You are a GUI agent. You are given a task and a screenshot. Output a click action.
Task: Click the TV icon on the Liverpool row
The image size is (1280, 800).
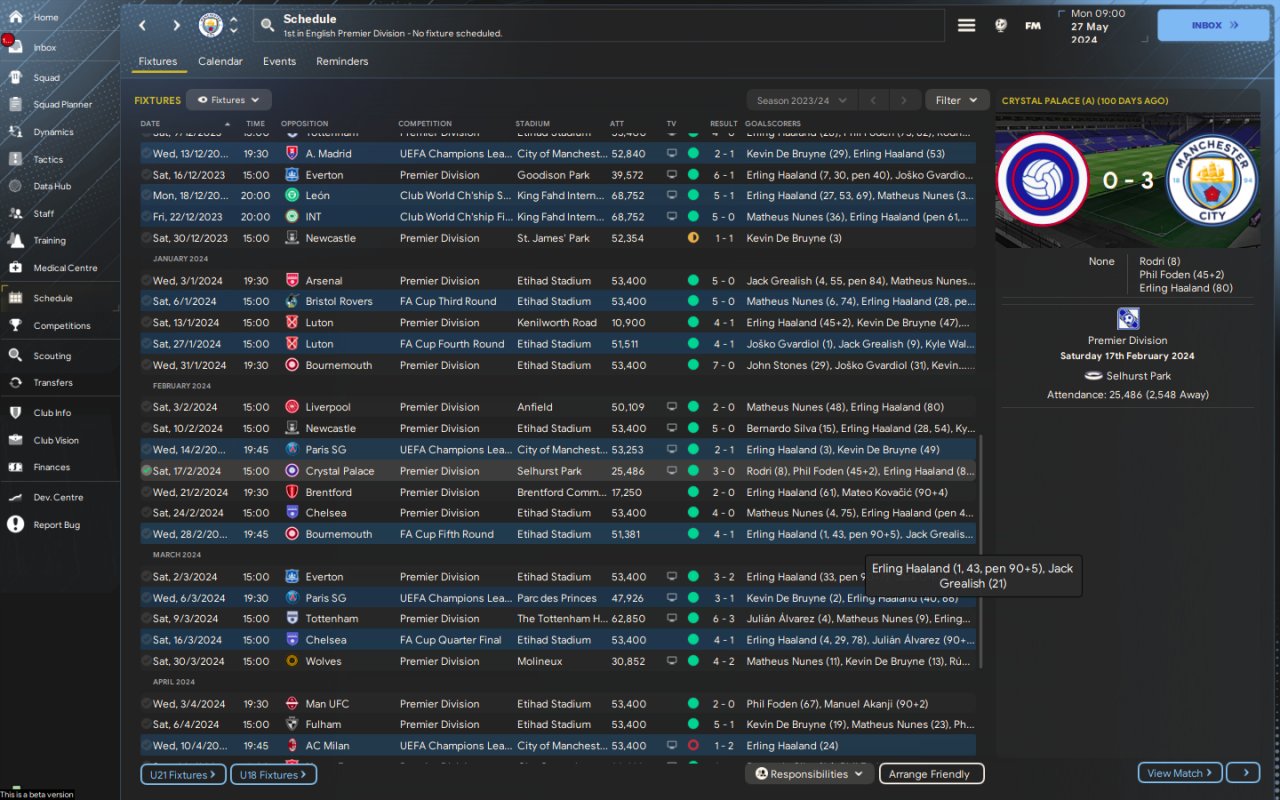point(672,407)
